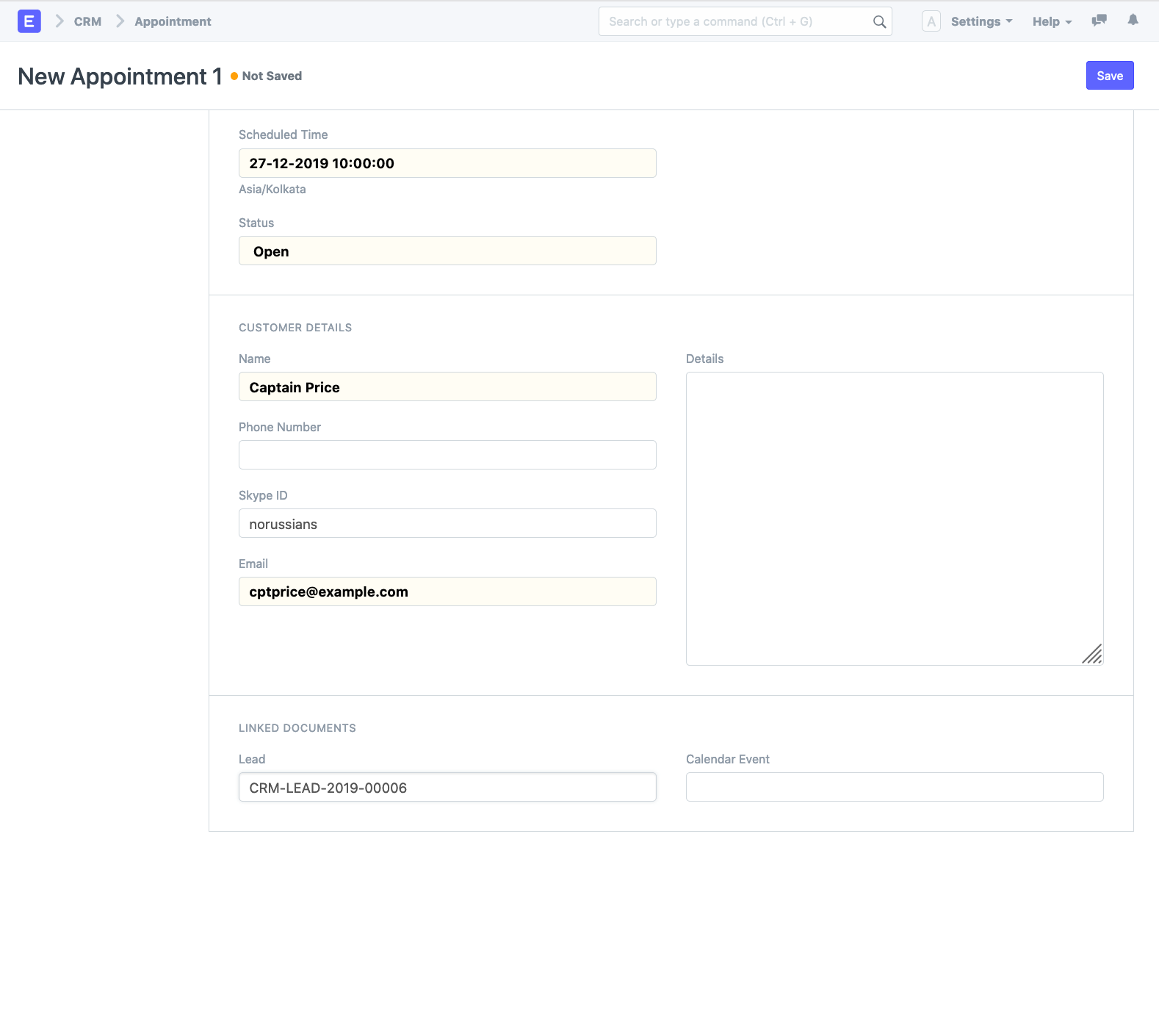Click the empty Calendar Event field
This screenshot has width=1159, height=1036.
tap(894, 787)
